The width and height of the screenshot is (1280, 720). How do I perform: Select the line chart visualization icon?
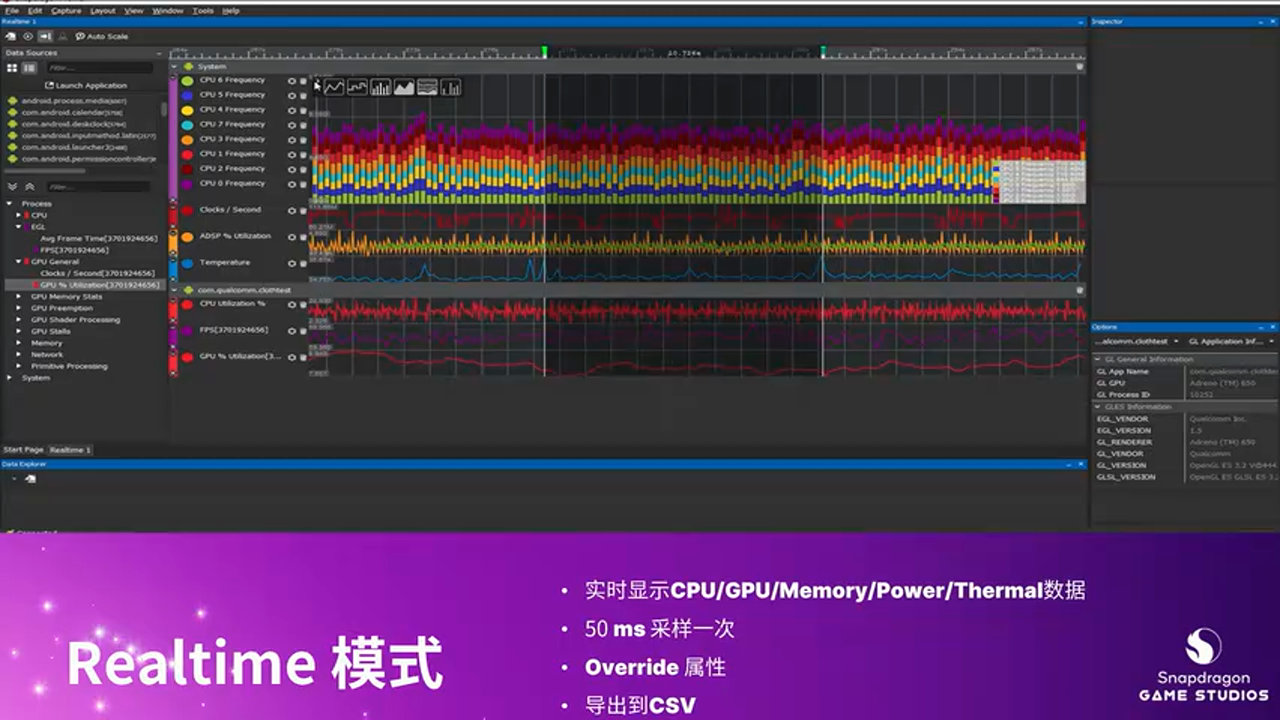334,87
